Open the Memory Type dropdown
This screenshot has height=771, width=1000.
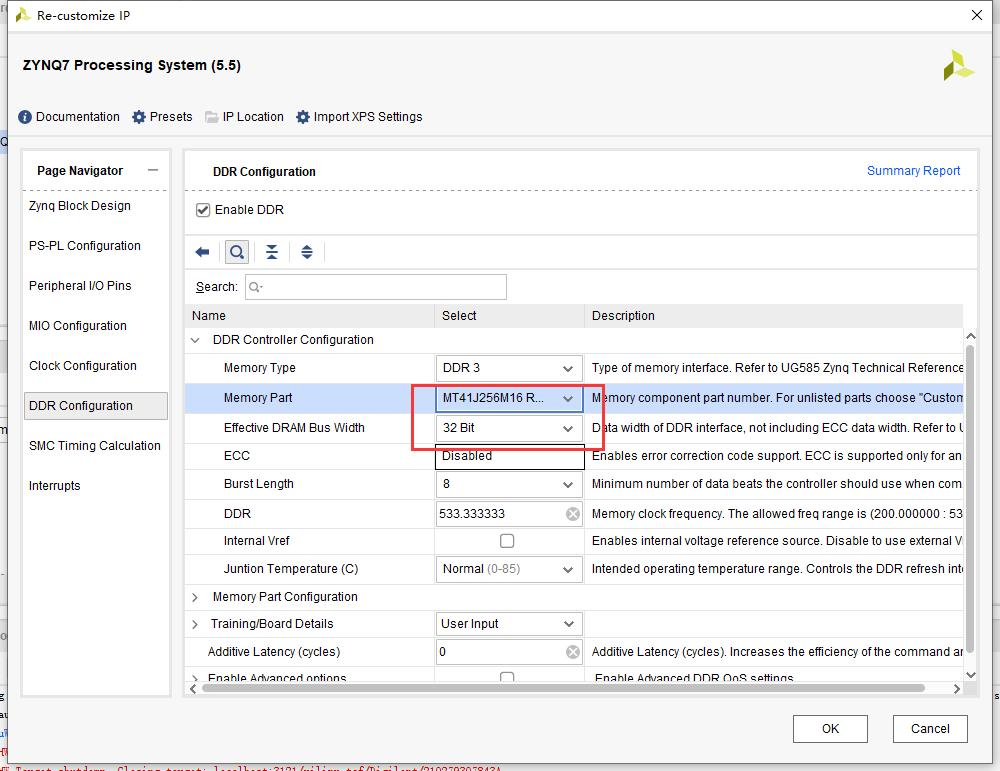(509, 368)
